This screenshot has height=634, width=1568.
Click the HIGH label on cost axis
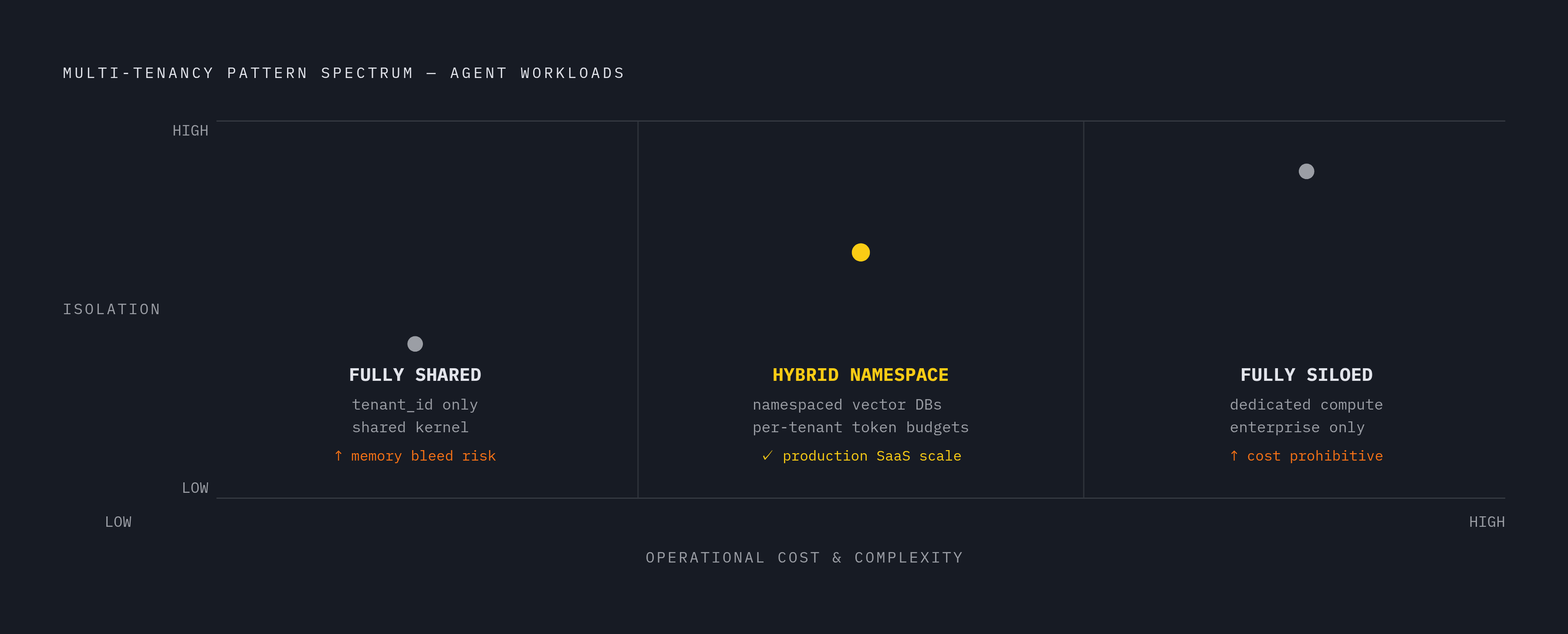[1487, 522]
